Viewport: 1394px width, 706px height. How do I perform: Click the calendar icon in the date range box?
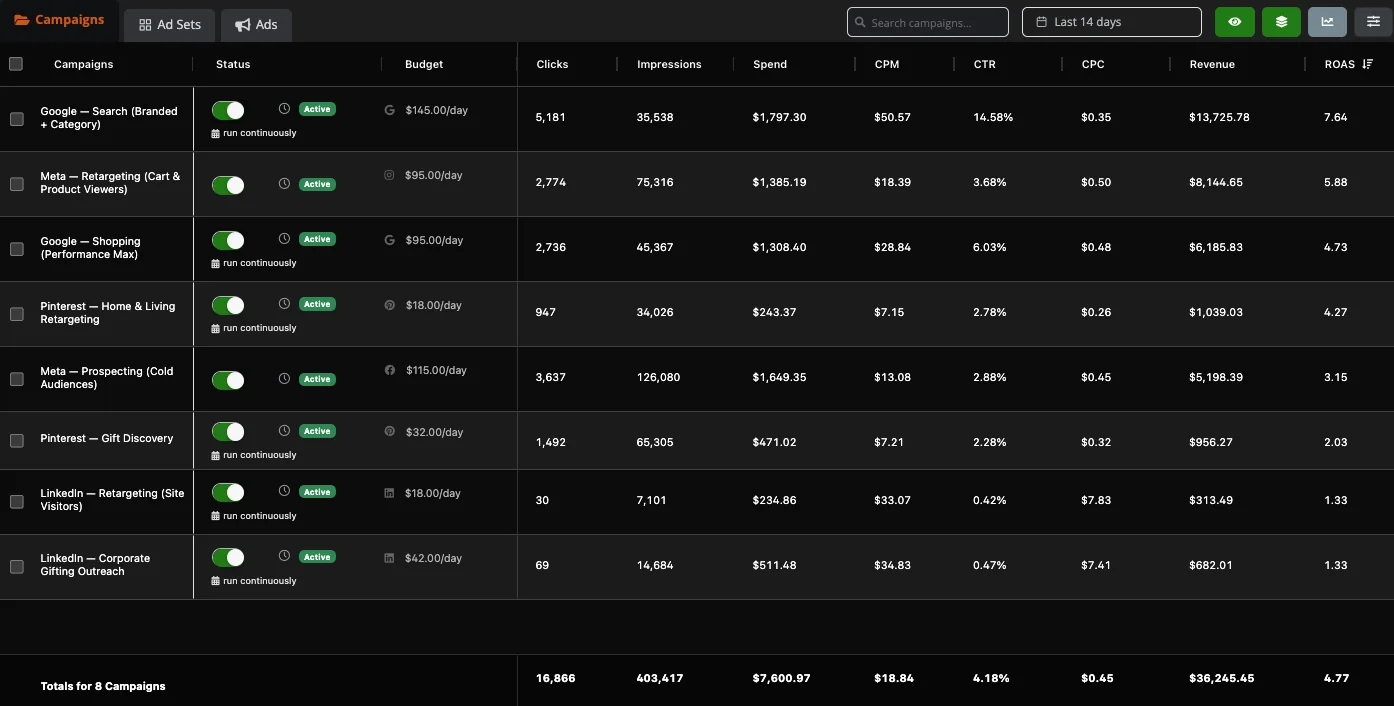point(1041,22)
